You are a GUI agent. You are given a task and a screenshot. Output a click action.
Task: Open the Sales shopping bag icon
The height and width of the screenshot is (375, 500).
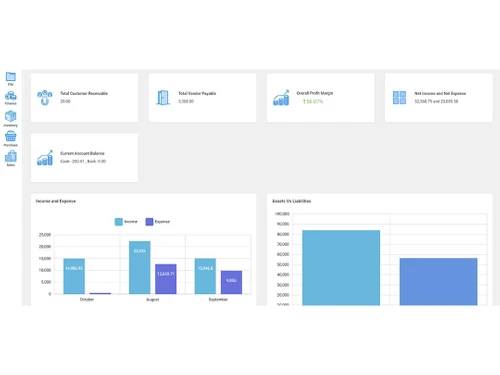click(11, 156)
